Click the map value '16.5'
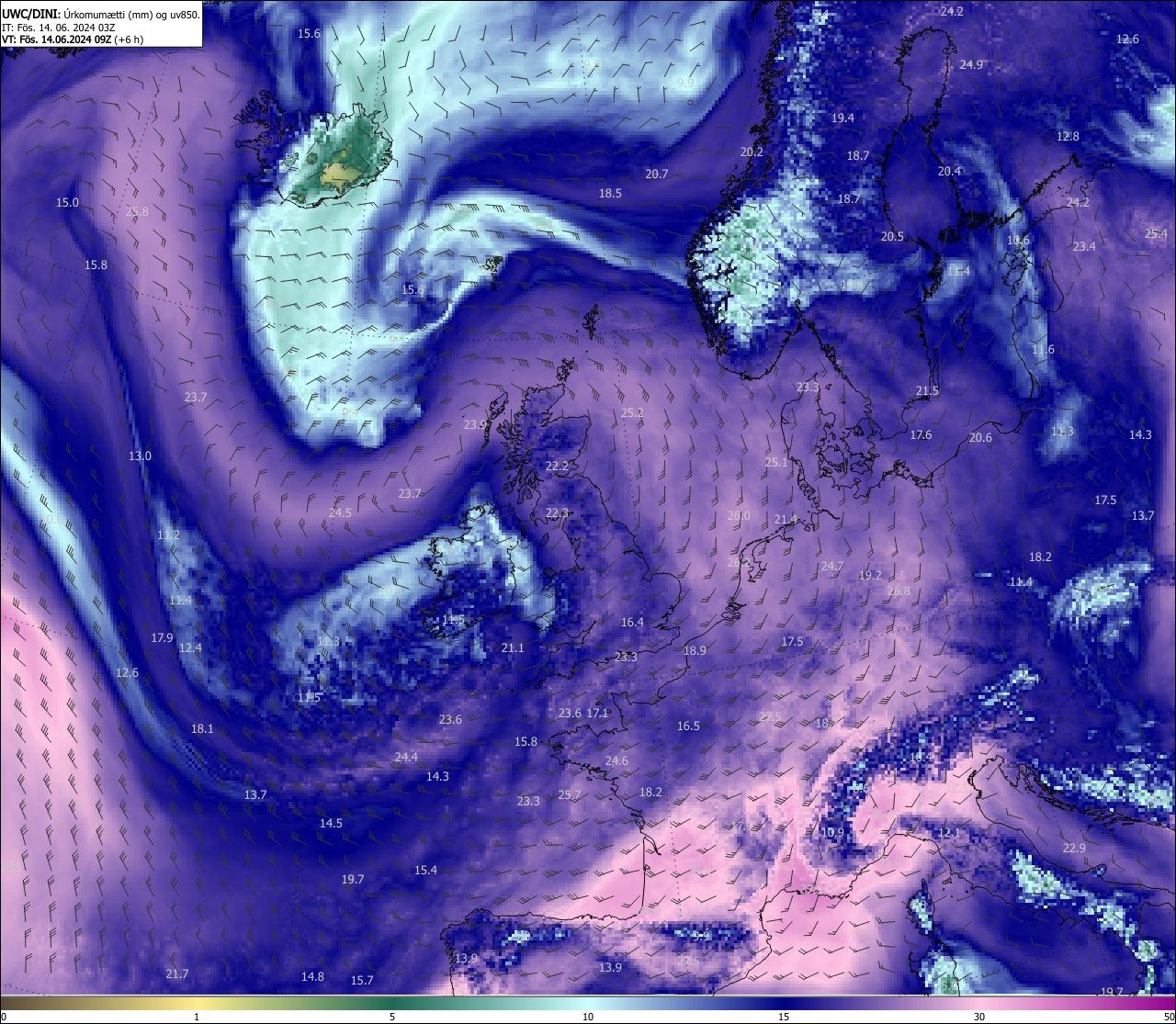The width and height of the screenshot is (1176, 1024). [x=688, y=726]
